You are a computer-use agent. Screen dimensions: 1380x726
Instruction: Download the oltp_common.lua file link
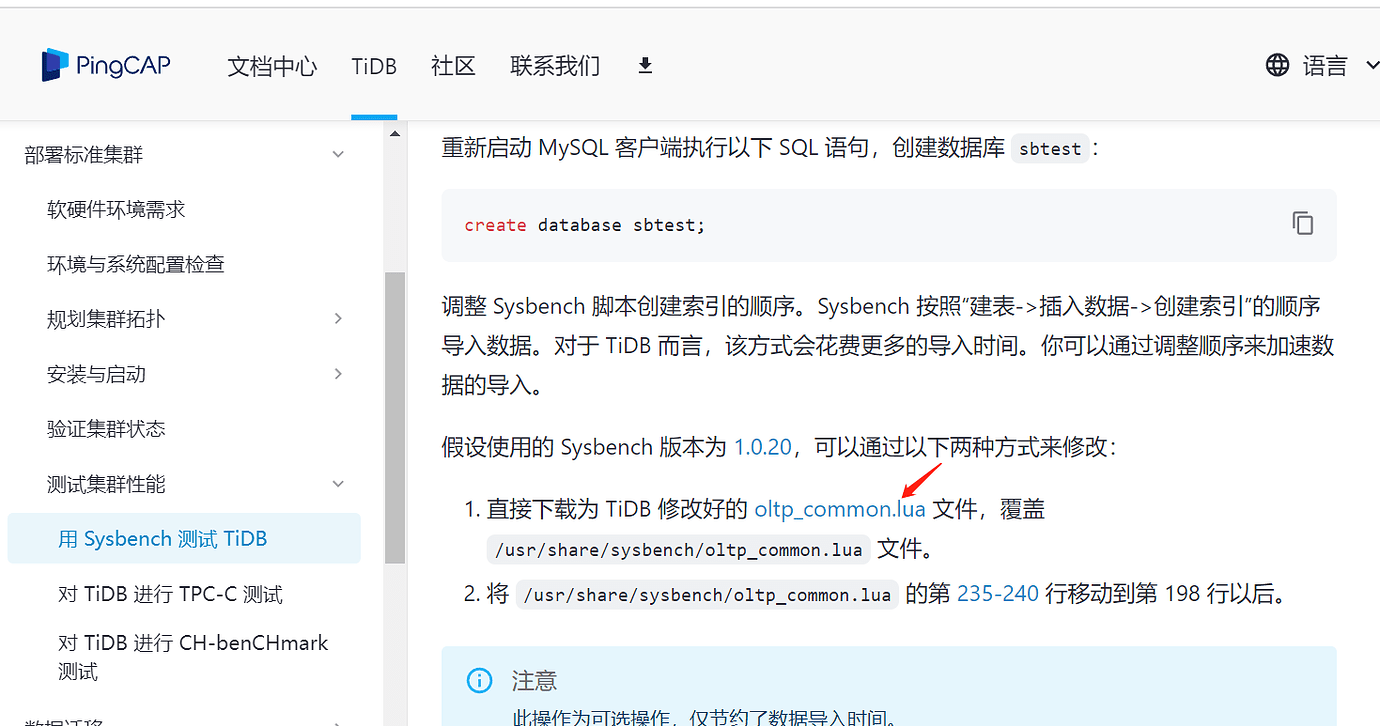pyautogui.click(x=839, y=509)
